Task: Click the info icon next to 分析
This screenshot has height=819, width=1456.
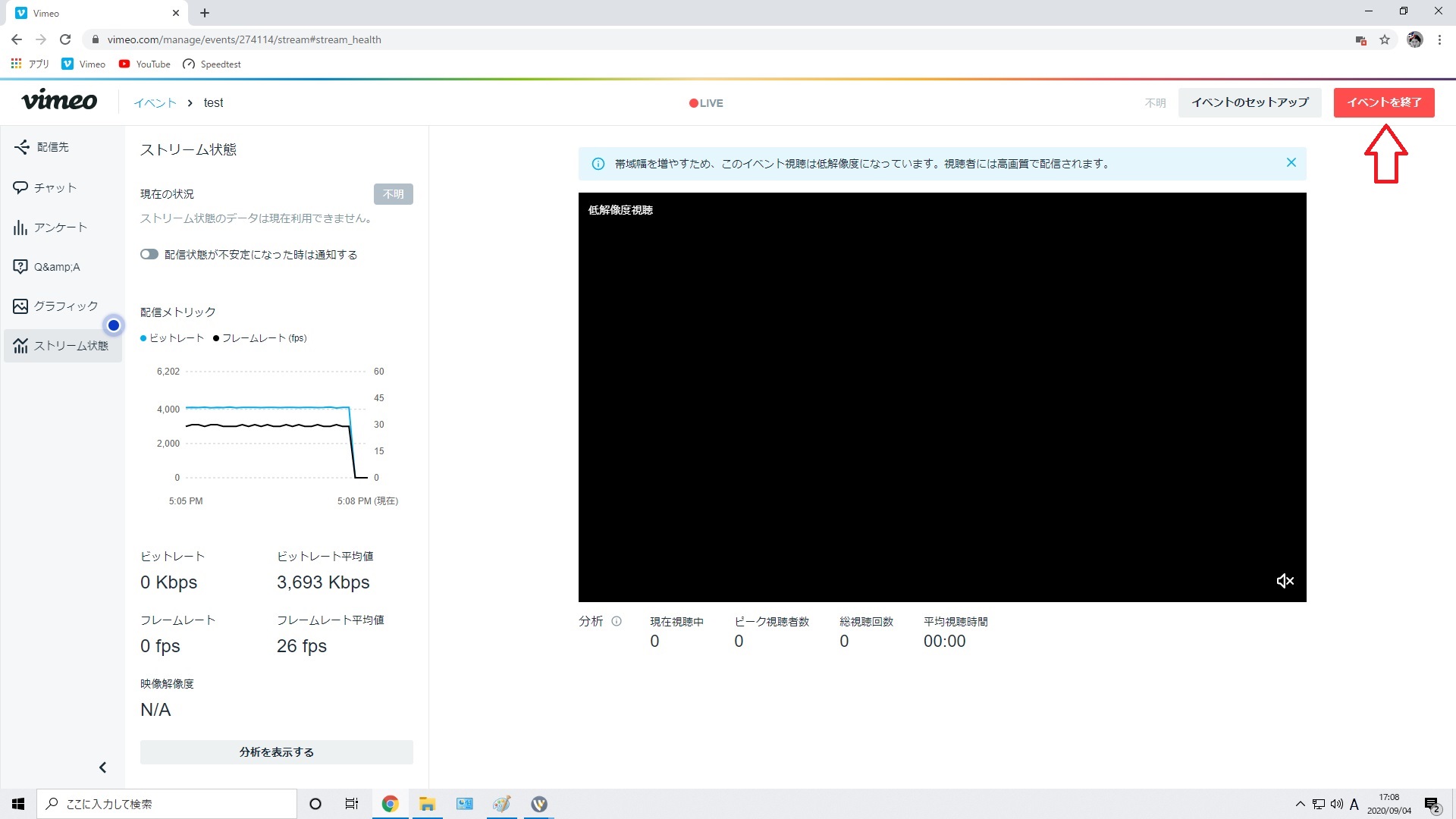Action: point(617,621)
